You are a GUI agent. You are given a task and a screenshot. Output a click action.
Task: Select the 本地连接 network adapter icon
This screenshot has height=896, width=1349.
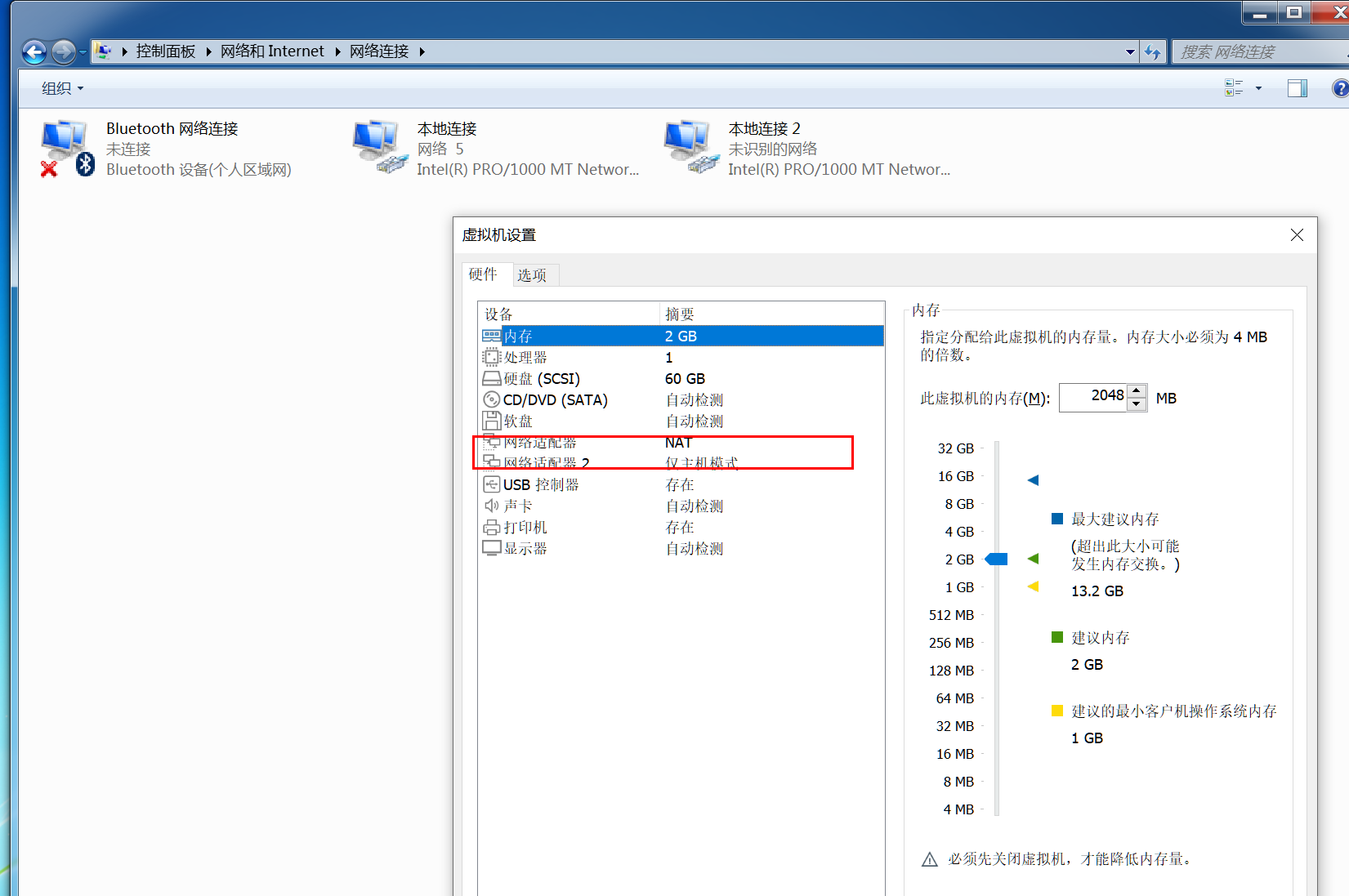[380, 147]
